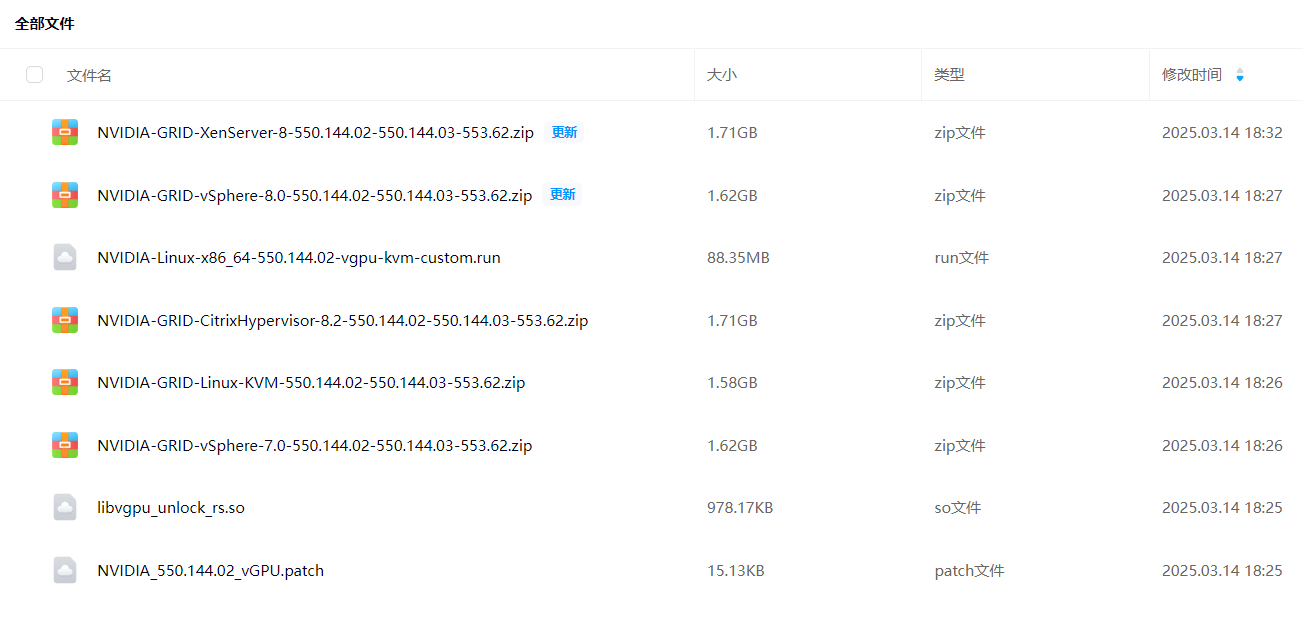Image resolution: width=1303 pixels, height=623 pixels.
Task: Sort files by the 类型 column header
Action: [949, 75]
